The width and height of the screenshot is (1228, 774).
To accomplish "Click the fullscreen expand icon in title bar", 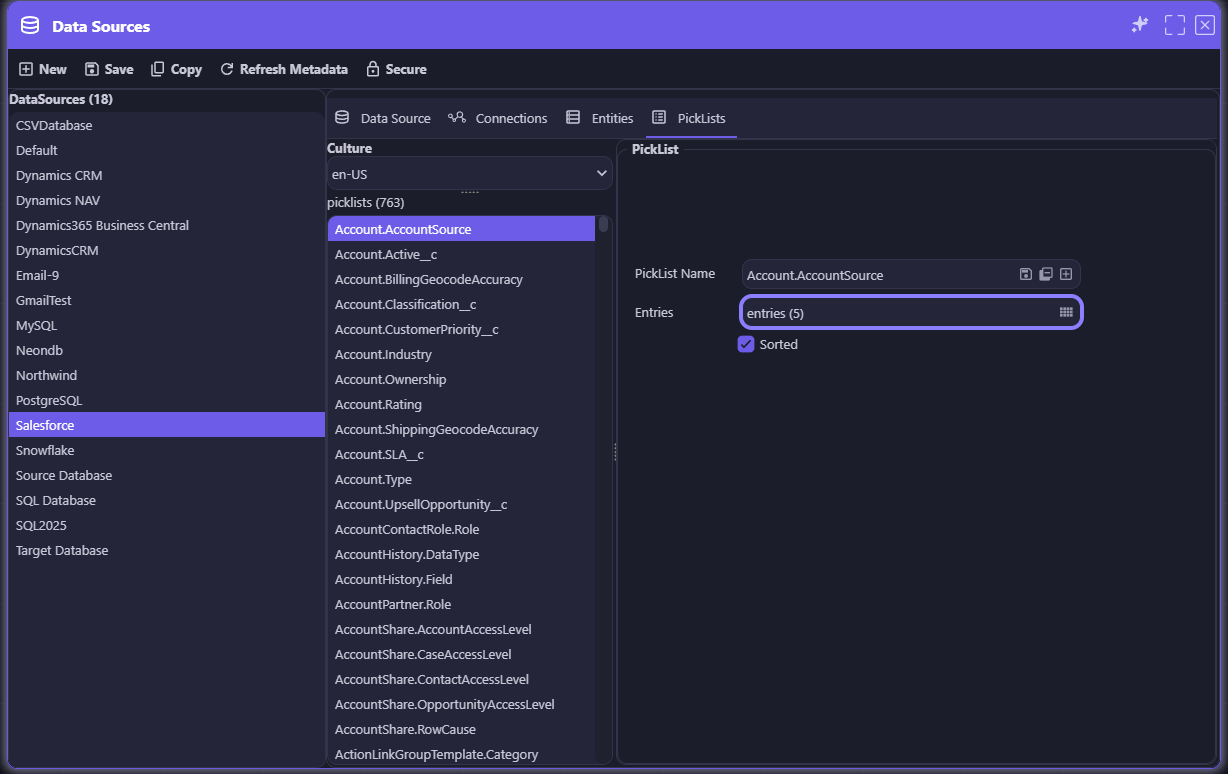I will coord(1175,25).
